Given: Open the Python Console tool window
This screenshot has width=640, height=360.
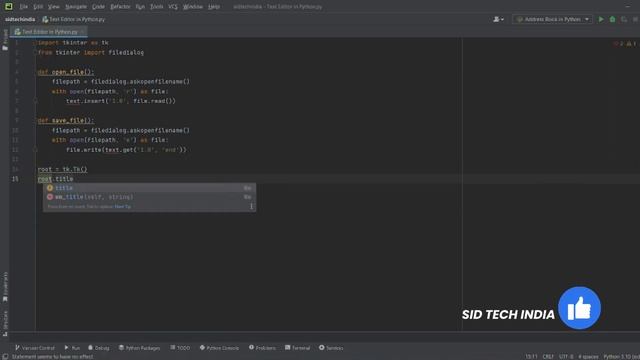Looking at the screenshot, I should coord(219,348).
